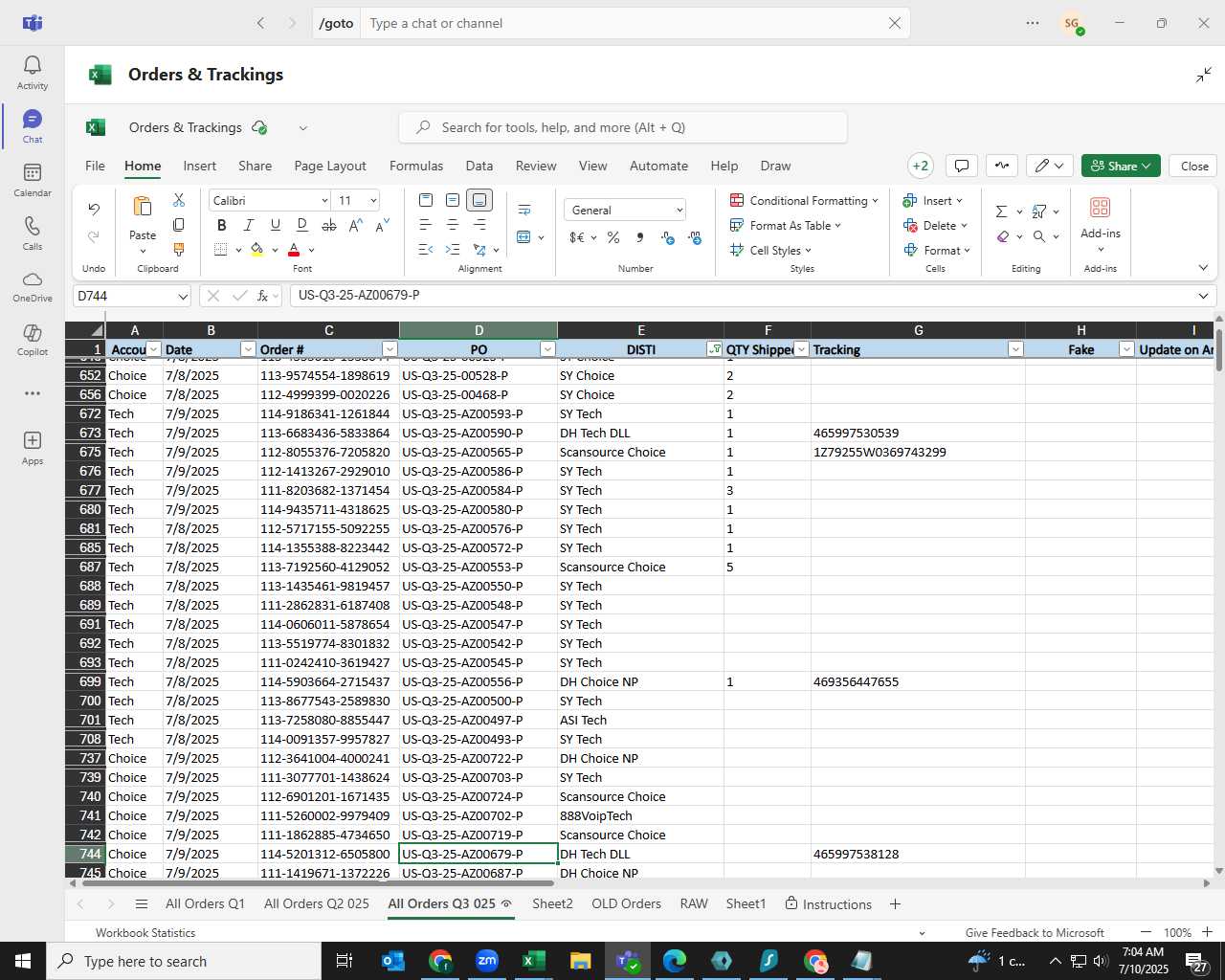Toggle Wrap Text

click(524, 210)
